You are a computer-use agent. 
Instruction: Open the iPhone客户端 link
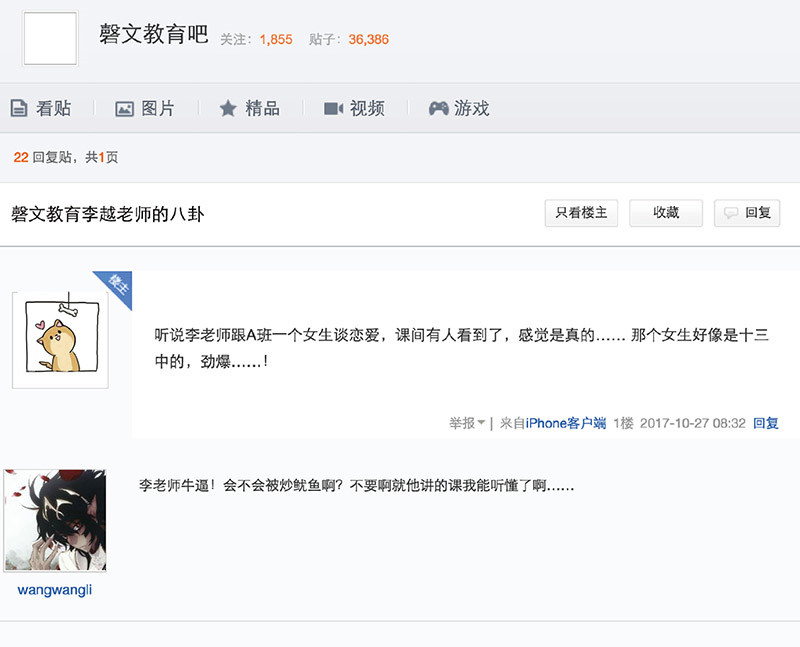pos(566,423)
